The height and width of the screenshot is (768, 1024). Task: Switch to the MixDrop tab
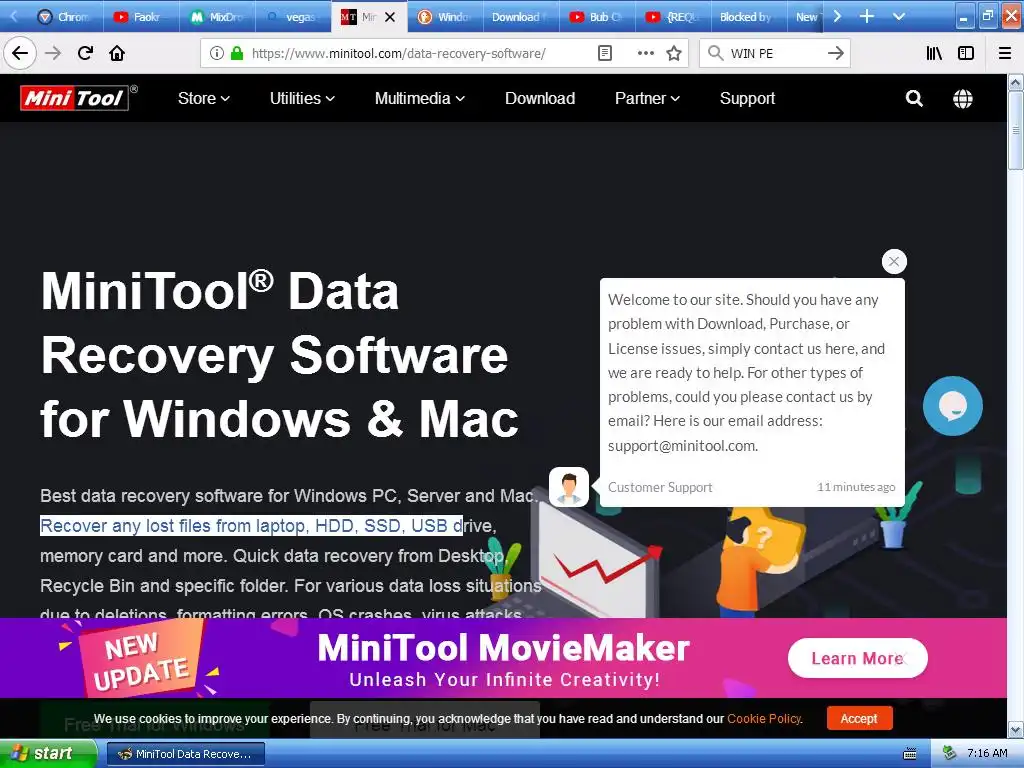click(x=217, y=17)
